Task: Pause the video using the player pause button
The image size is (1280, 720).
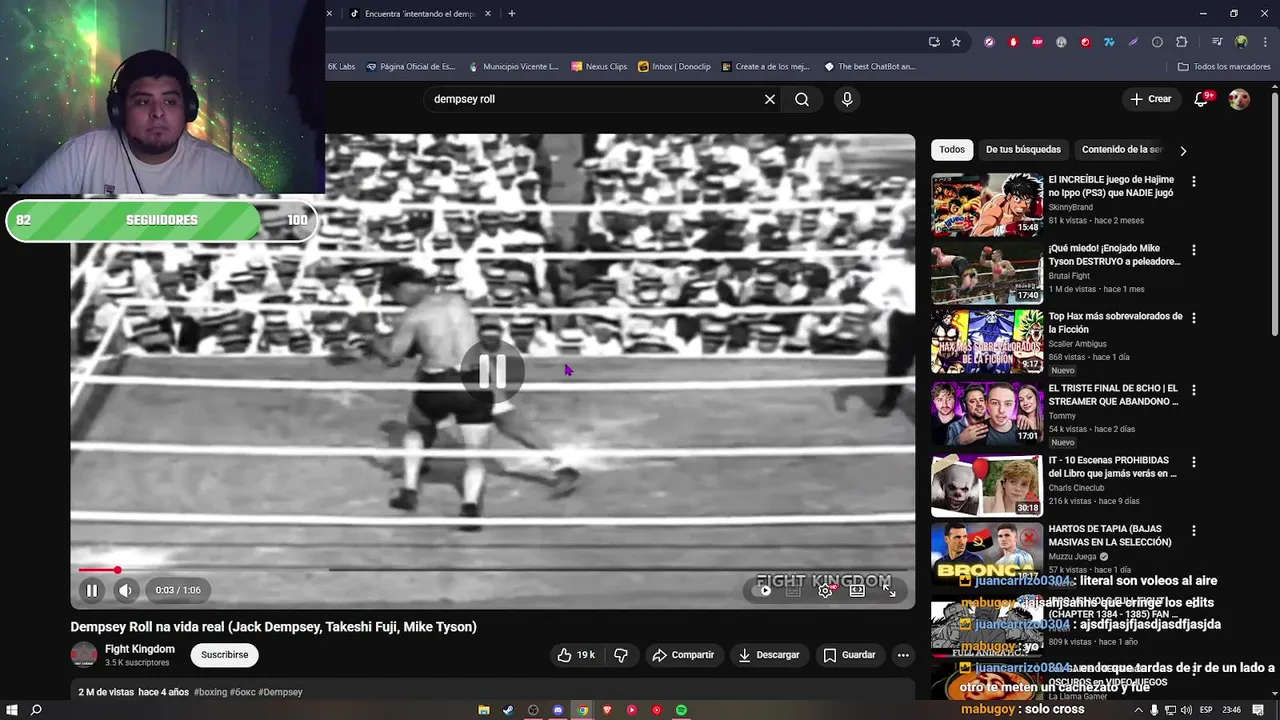Action: 91,590
